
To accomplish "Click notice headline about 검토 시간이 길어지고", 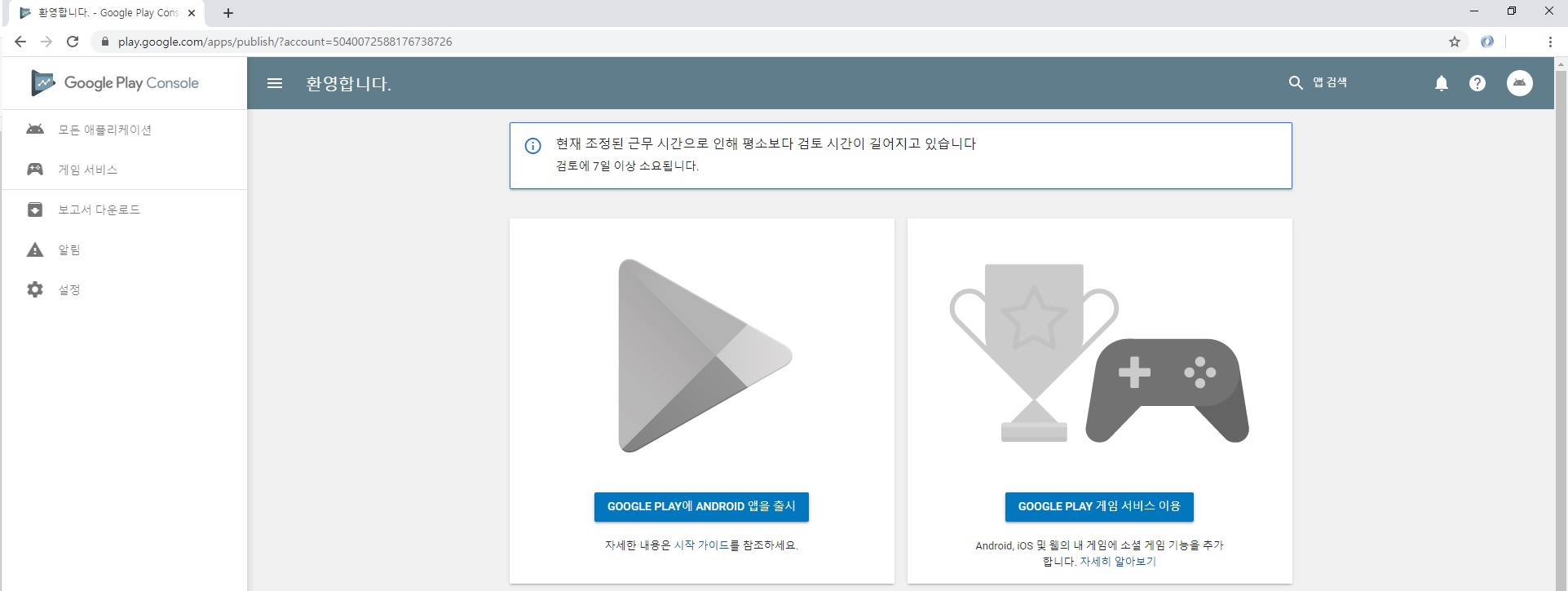I will click(766, 143).
